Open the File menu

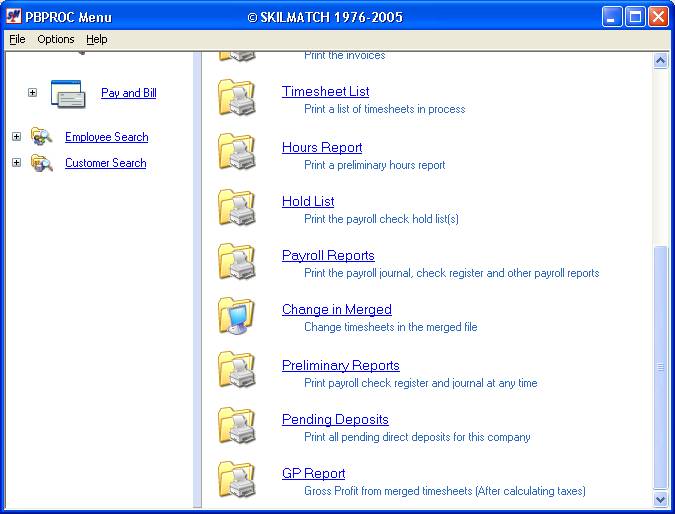17,39
